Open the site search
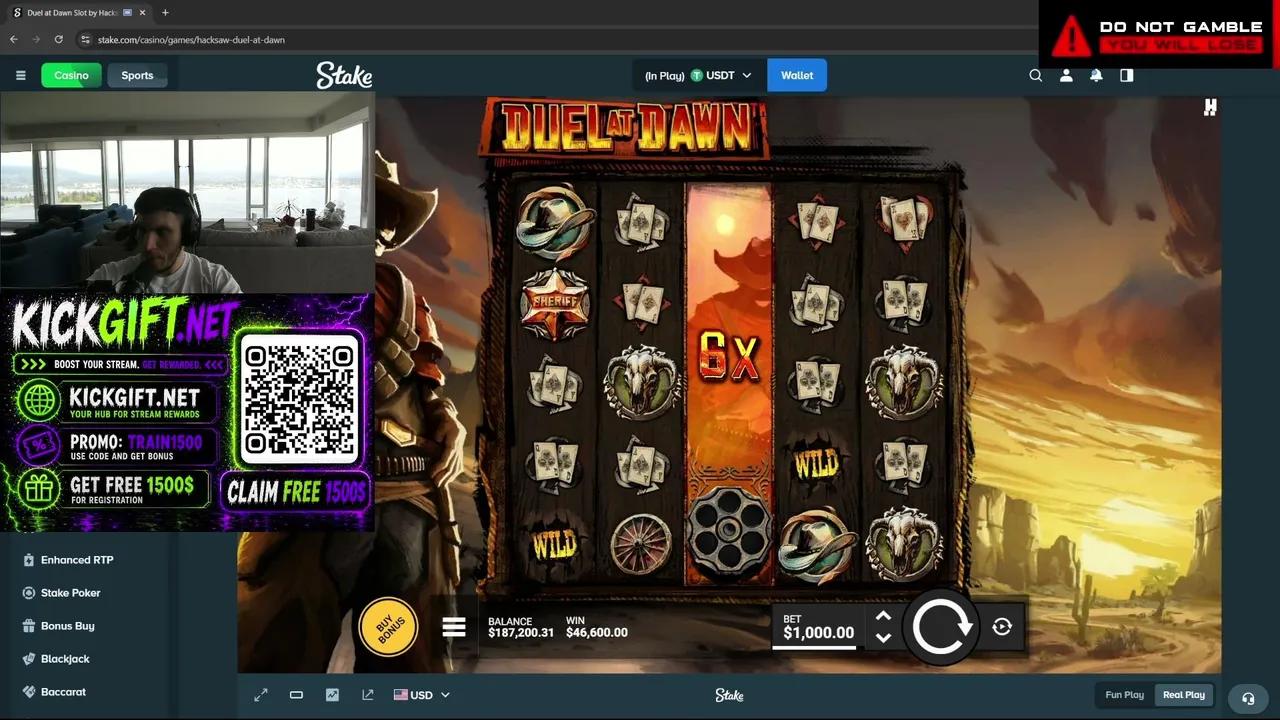The width and height of the screenshot is (1280, 720). pyautogui.click(x=1036, y=75)
